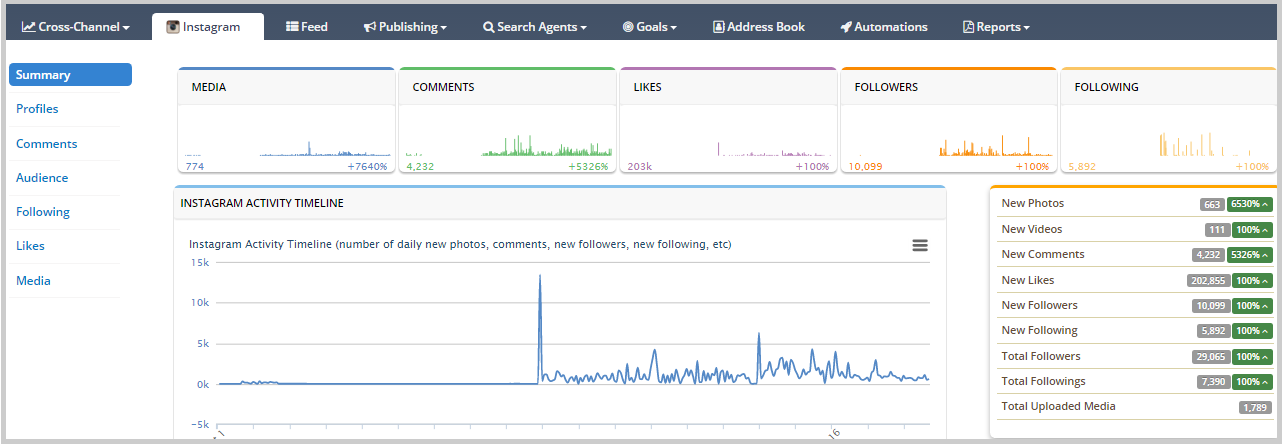1282x444 pixels.
Task: Expand the Cross-Channel dropdown menu
Action: pyautogui.click(x=76, y=27)
